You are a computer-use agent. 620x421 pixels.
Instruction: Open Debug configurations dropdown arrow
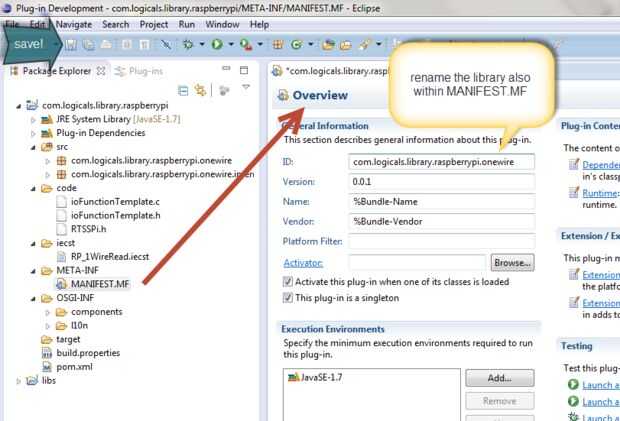202,44
